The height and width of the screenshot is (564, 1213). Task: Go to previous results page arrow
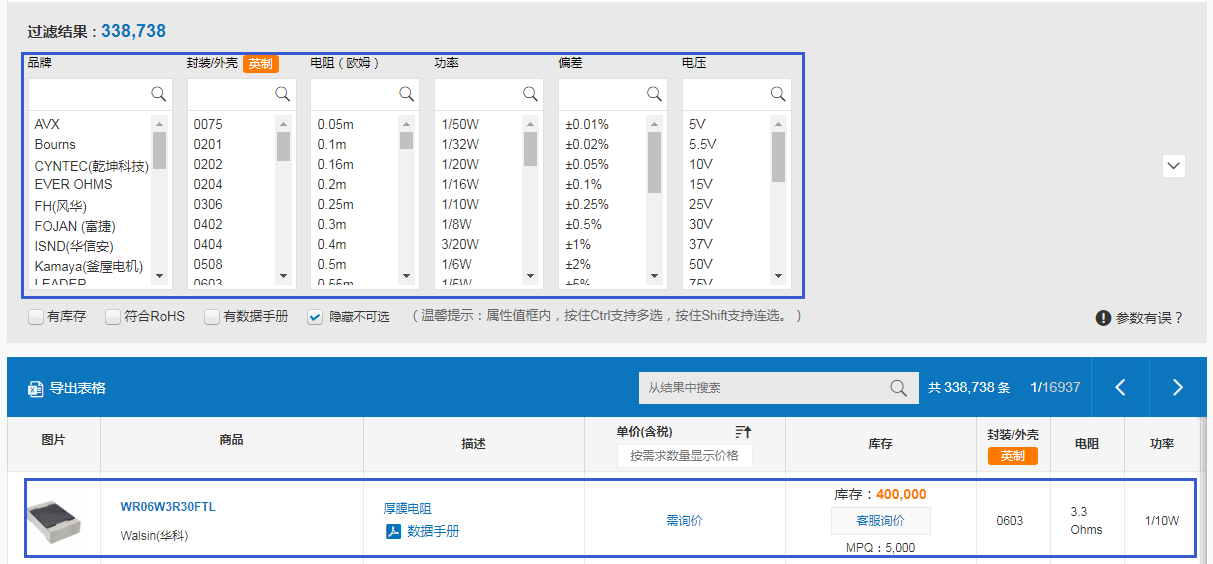pyautogui.click(x=1120, y=387)
